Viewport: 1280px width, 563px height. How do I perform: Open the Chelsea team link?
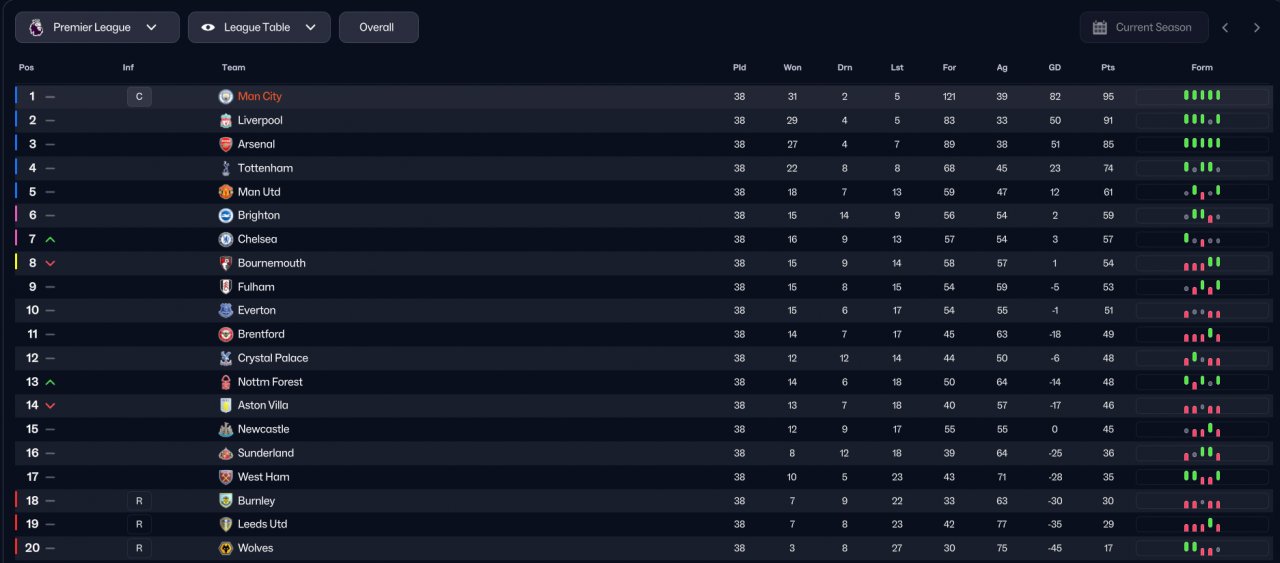(x=257, y=240)
